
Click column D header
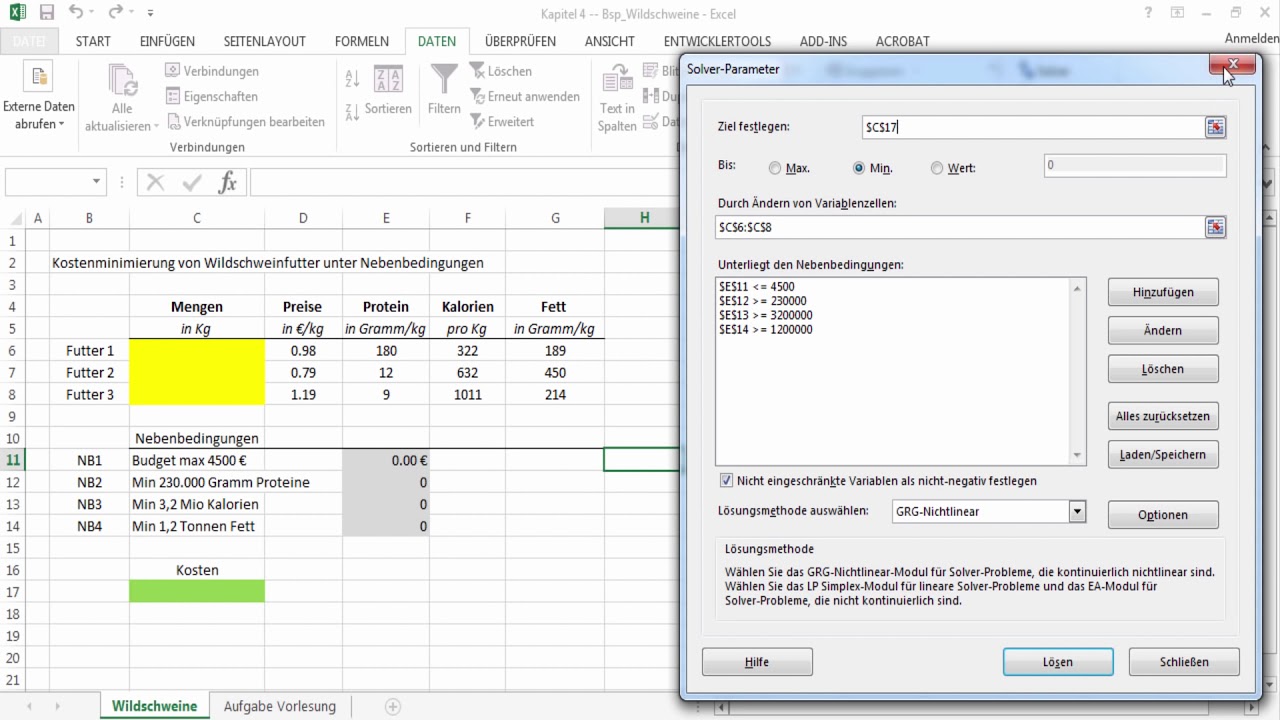303,218
